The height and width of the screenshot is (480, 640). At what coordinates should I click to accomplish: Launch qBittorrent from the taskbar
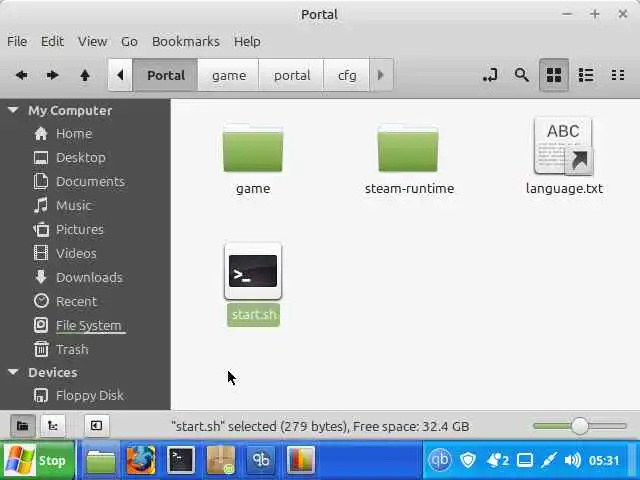tap(261, 460)
